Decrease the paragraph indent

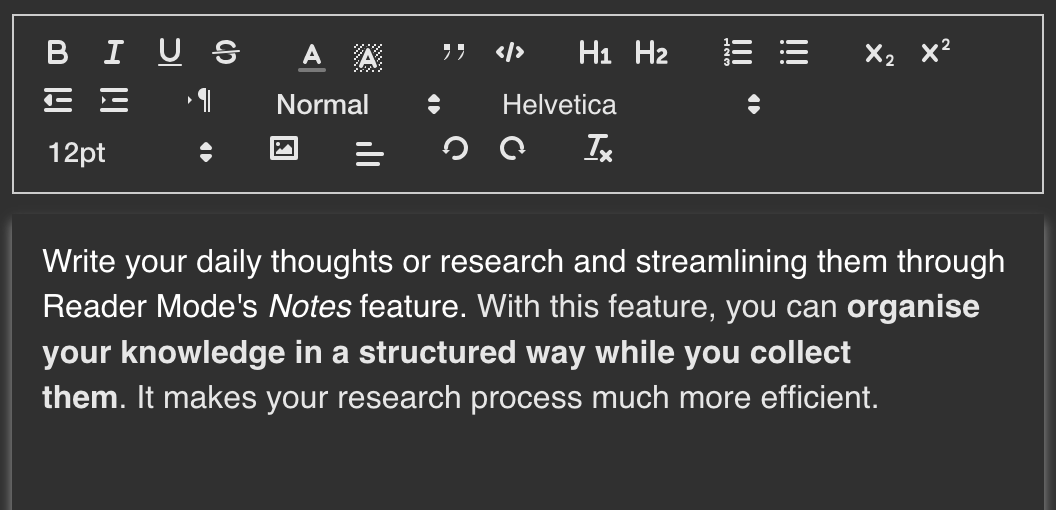tap(58, 101)
